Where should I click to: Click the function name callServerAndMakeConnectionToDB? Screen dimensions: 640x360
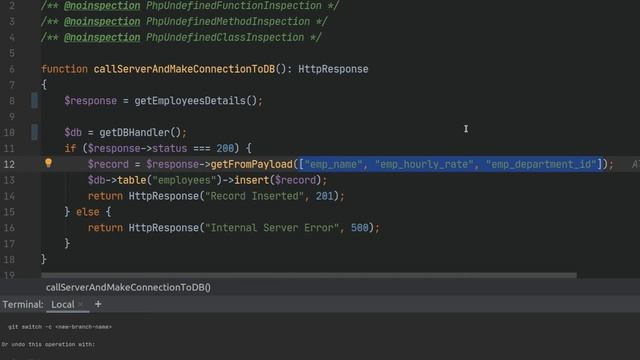click(184, 69)
